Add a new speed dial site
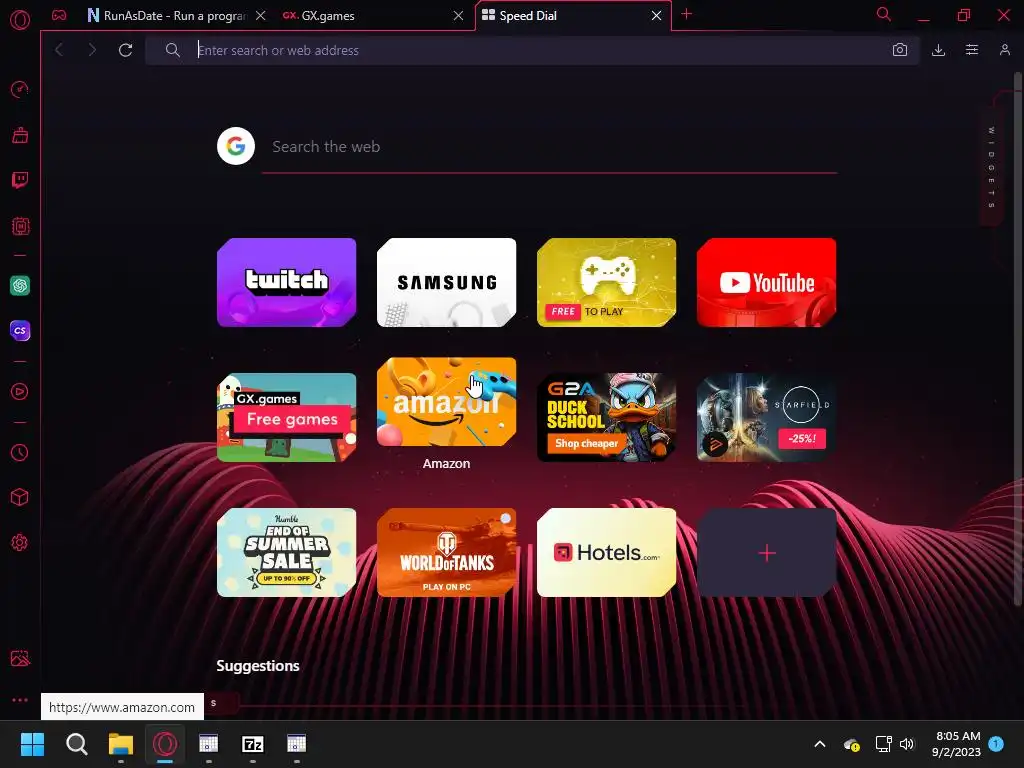The width and height of the screenshot is (1024, 768). 767,552
